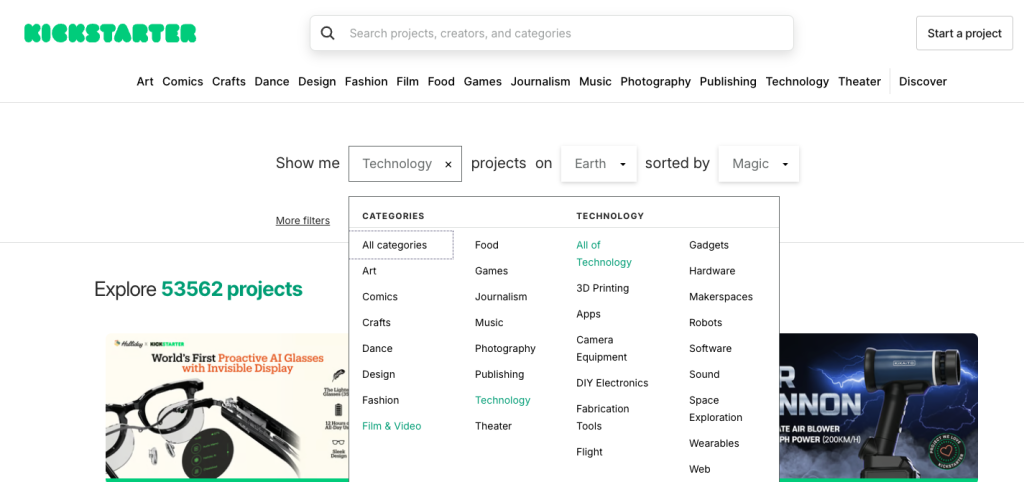
Task: Select Film & Video category
Action: 392,426
